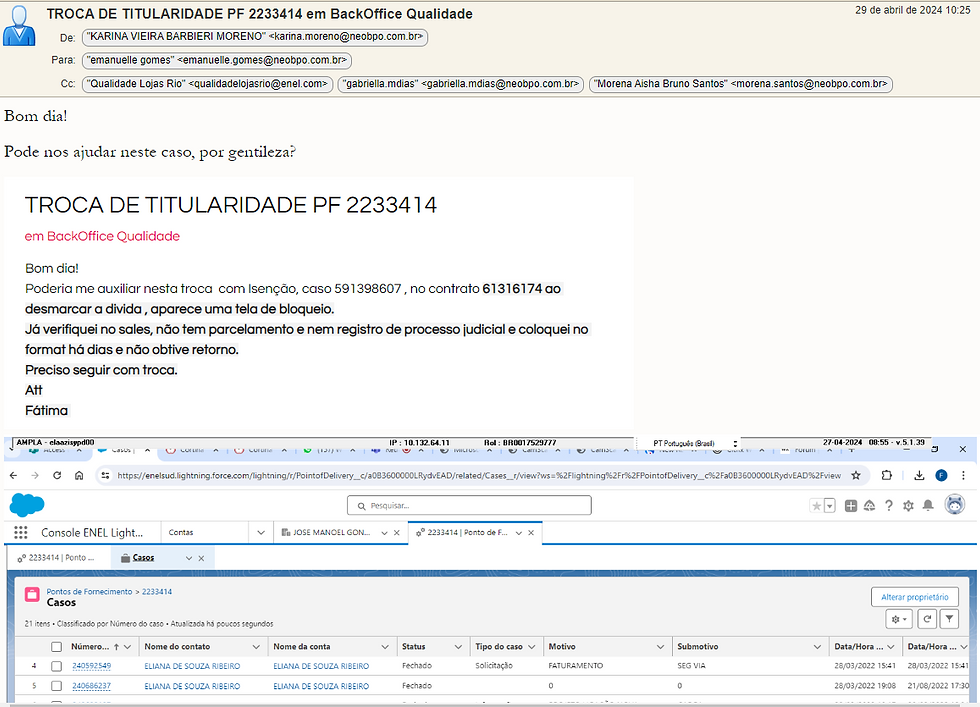Close the JOSE MANOEL GON... workspace tab

click(x=396, y=533)
